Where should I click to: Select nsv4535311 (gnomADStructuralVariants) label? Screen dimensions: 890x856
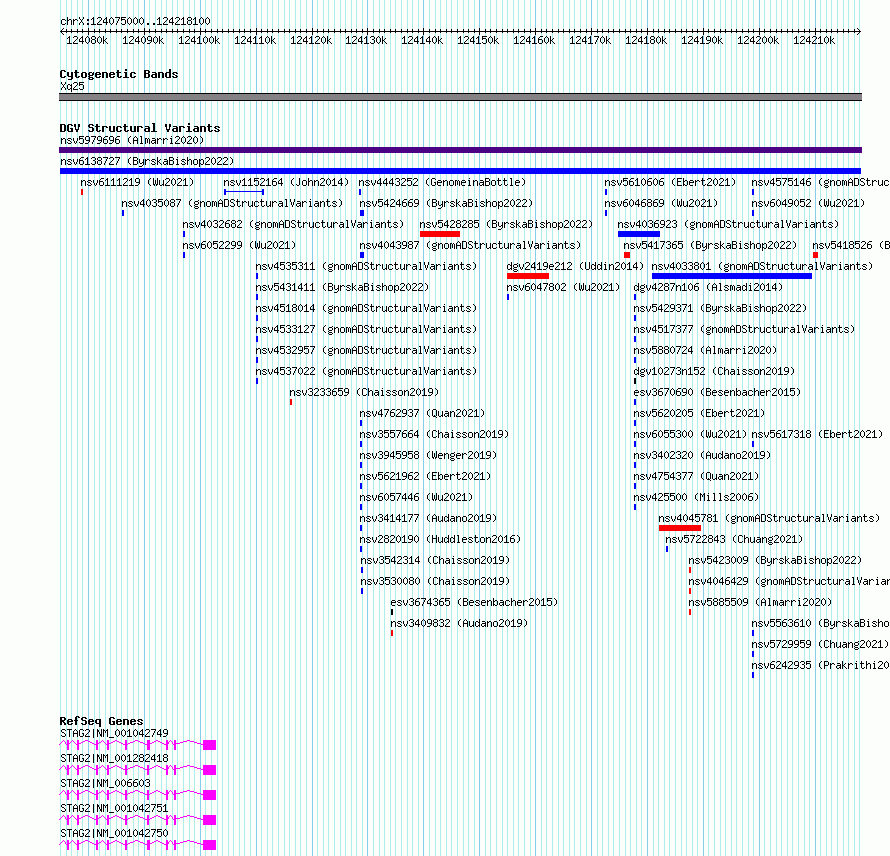tap(366, 266)
